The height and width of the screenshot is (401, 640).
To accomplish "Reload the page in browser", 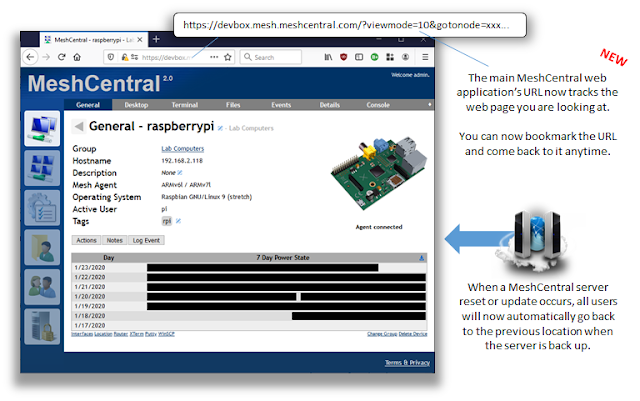I will tap(62, 57).
